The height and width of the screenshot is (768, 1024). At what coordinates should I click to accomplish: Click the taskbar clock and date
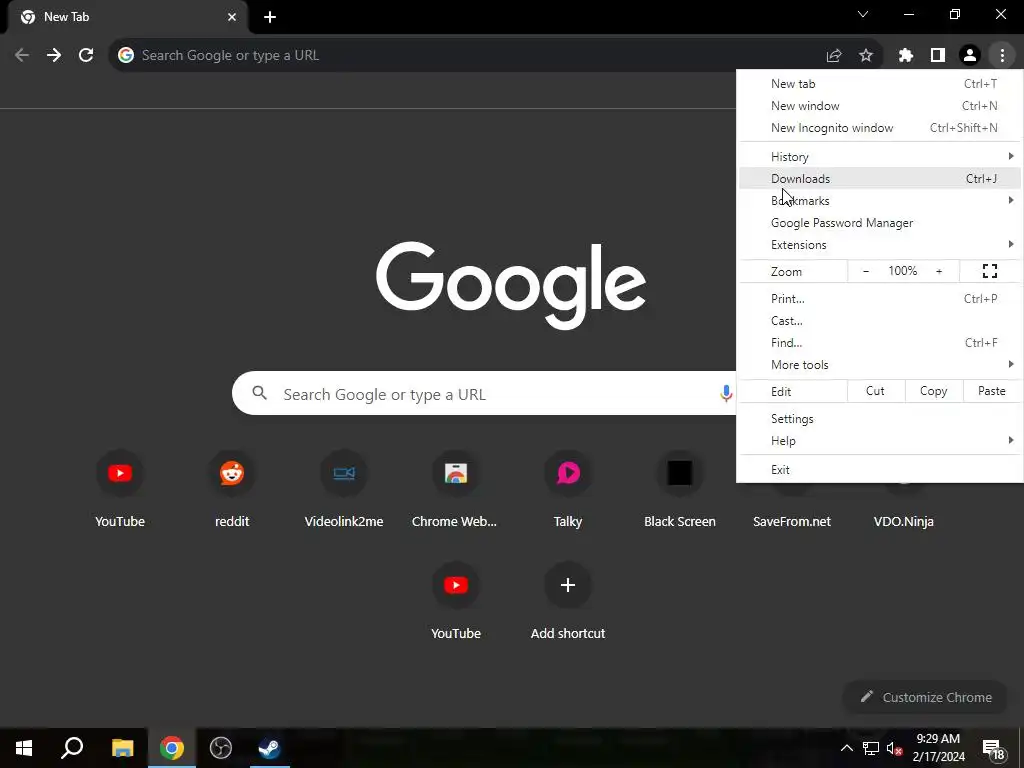tap(938, 748)
